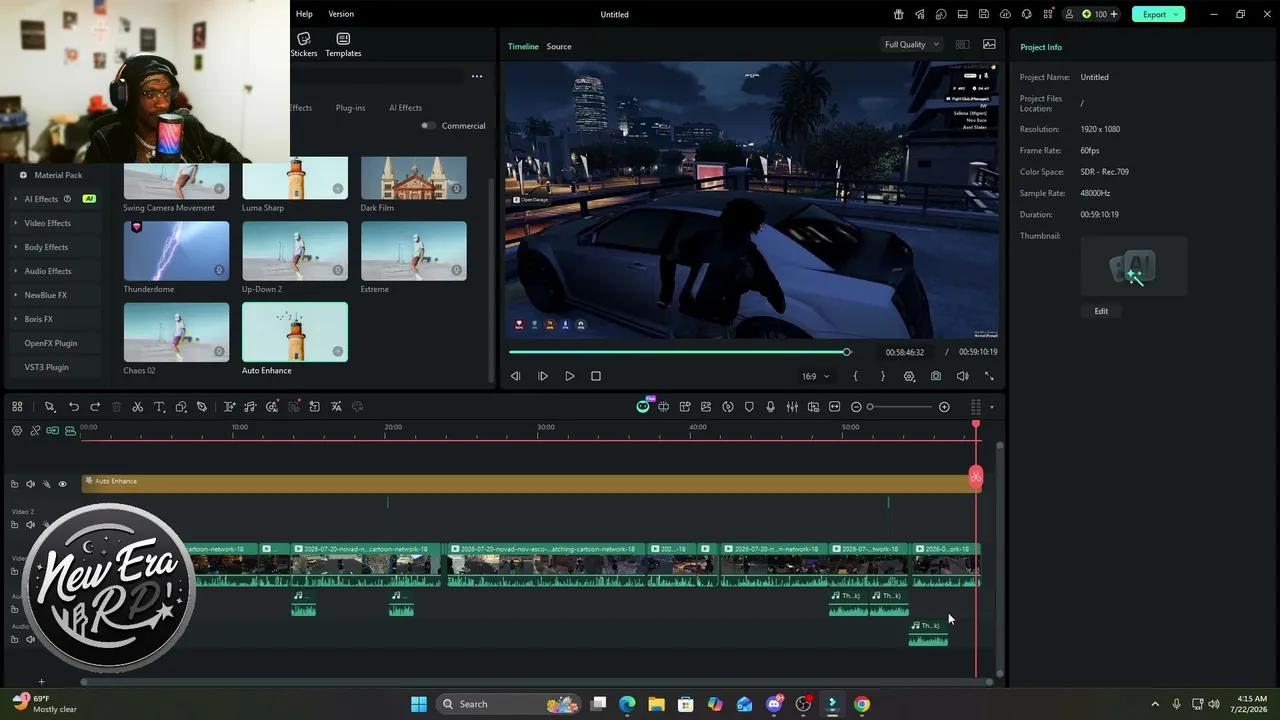Take a snapshot with the camera icon
The height and width of the screenshot is (720, 1280).
point(936,376)
